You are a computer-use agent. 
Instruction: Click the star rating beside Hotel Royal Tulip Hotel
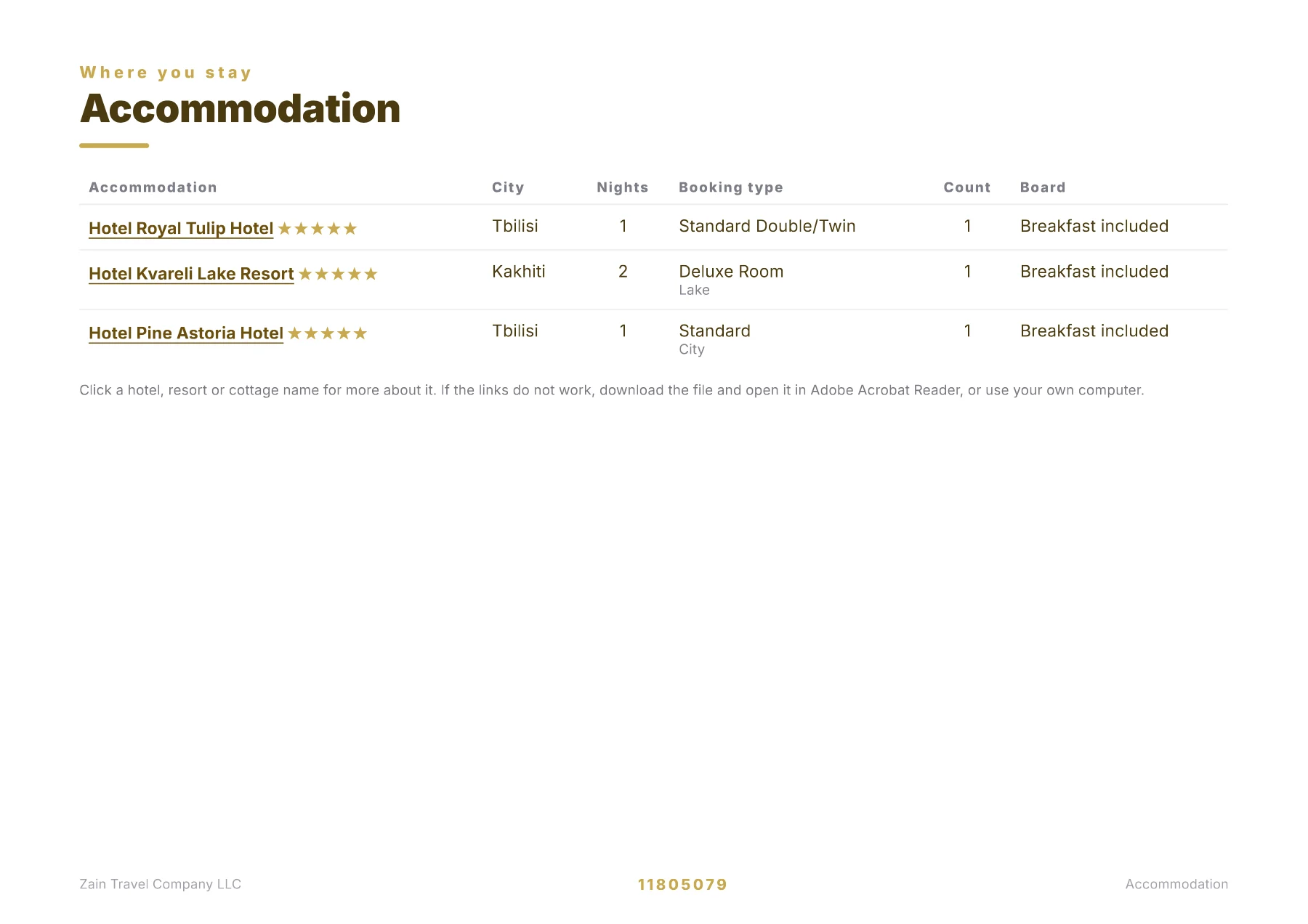(318, 229)
